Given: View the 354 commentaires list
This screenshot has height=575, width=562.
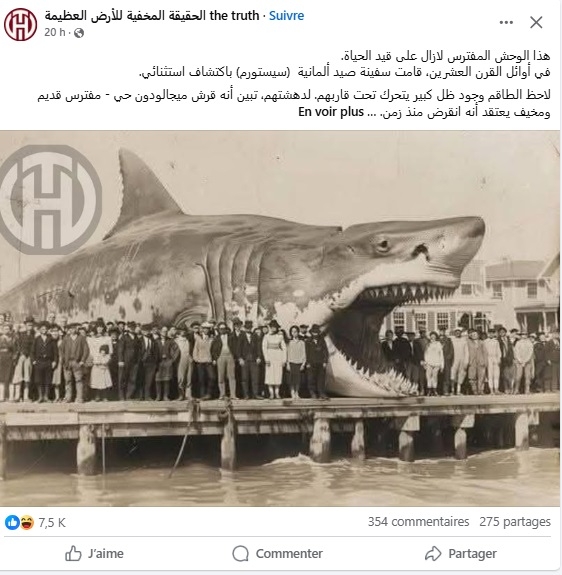Looking at the screenshot, I should pyautogui.click(x=418, y=521).
